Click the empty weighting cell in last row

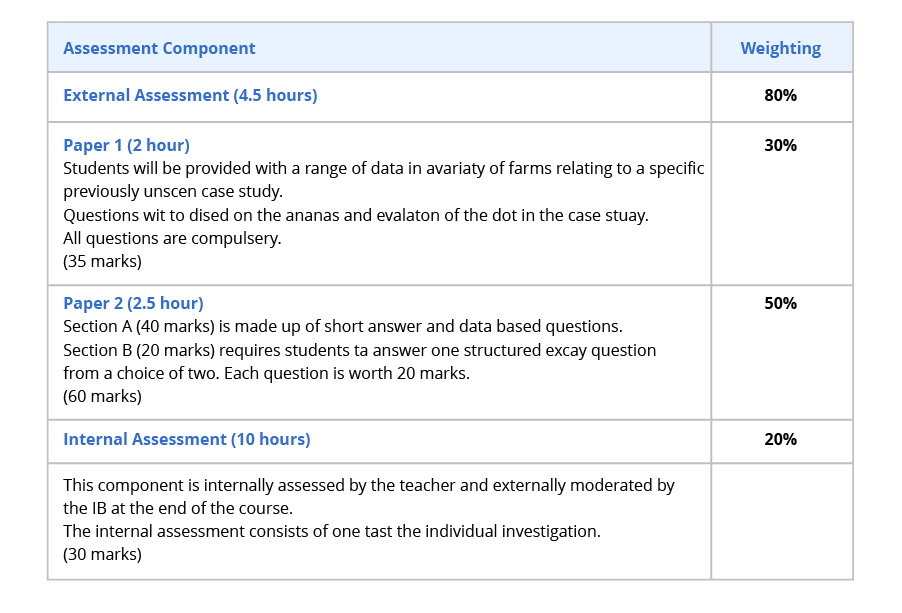click(780, 520)
